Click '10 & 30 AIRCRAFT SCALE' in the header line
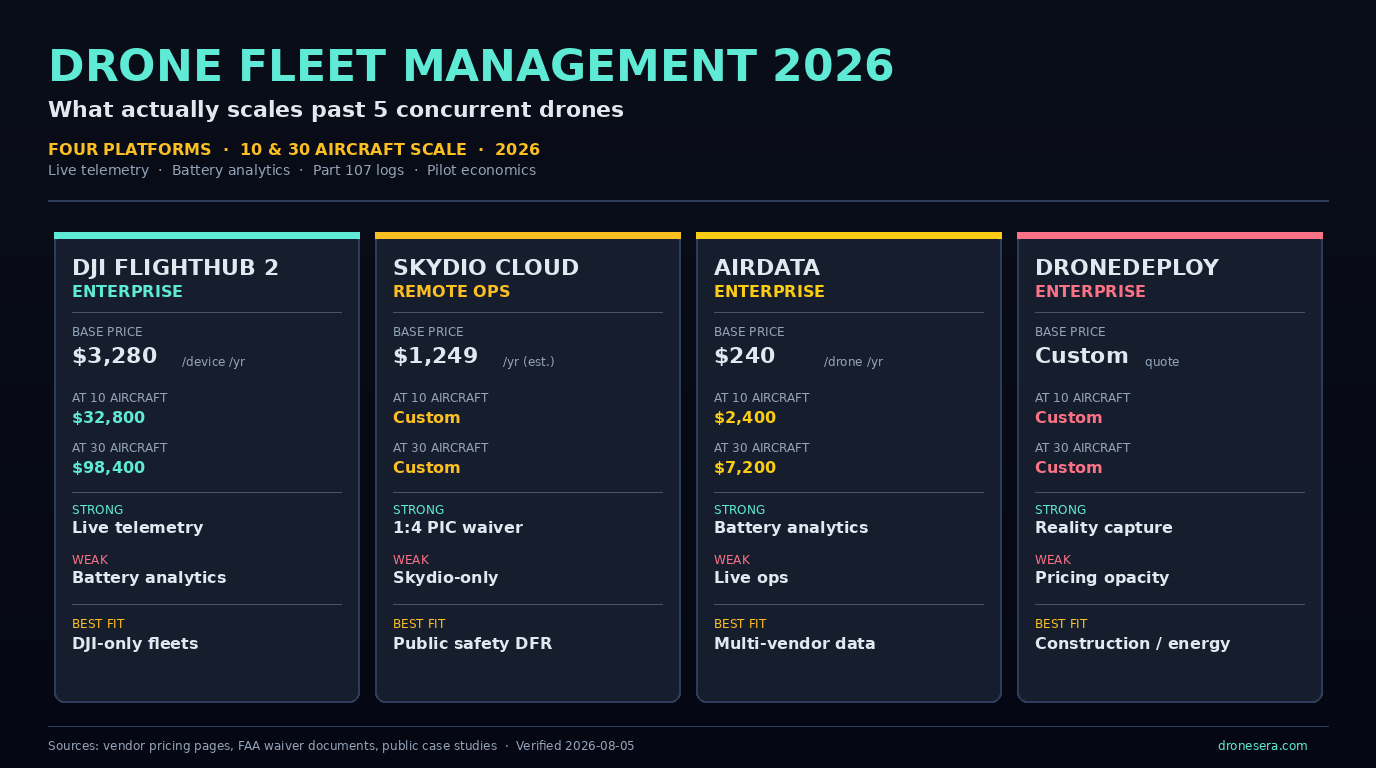The height and width of the screenshot is (768, 1376). (353, 150)
